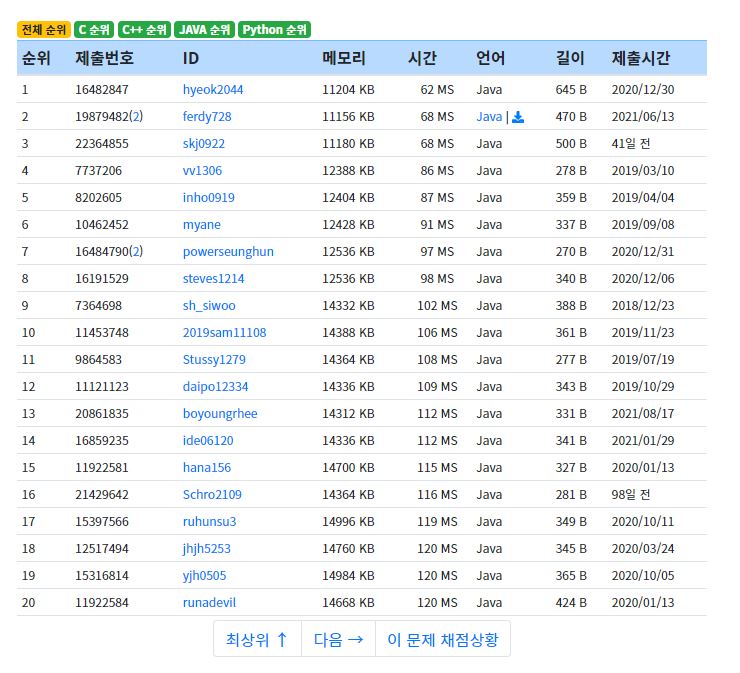Open user Schro2109 profile link
This screenshot has height=673, width=740.
[x=212, y=495]
